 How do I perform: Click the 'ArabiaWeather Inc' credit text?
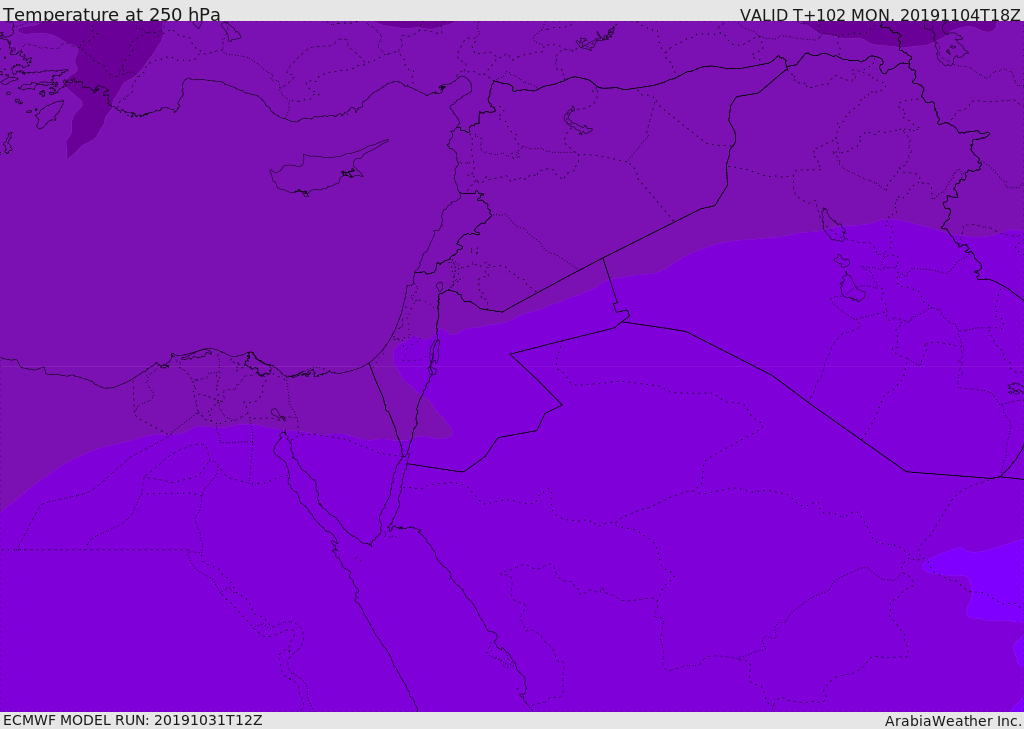tap(952, 721)
